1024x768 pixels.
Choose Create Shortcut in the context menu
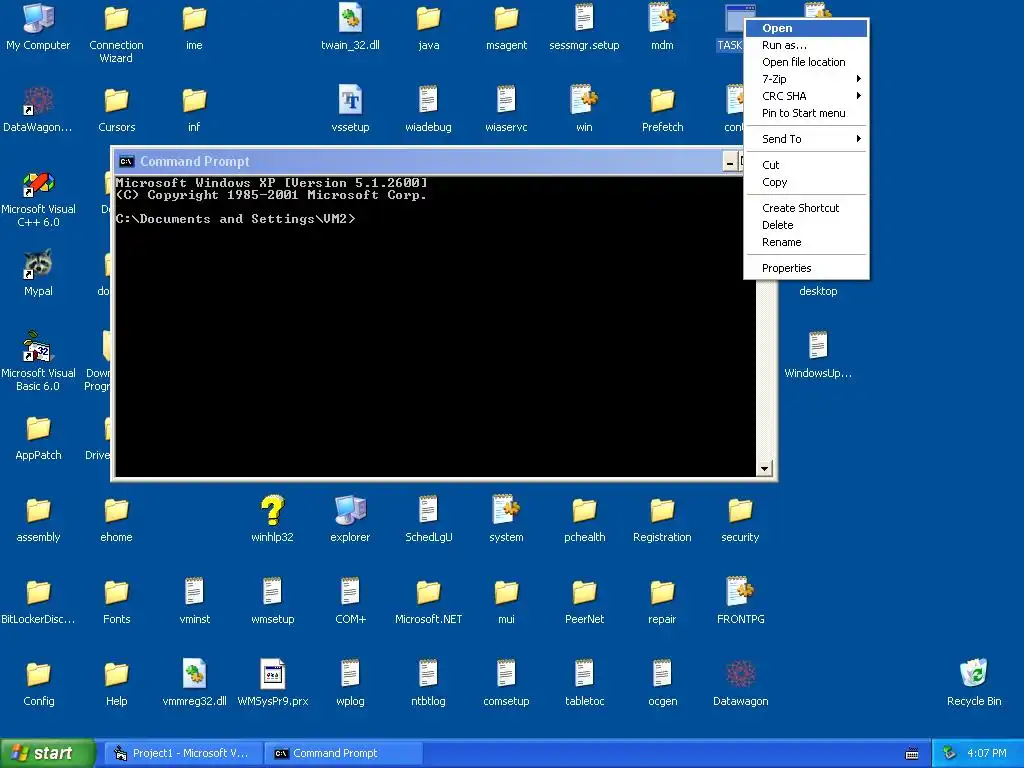pyautogui.click(x=806, y=208)
